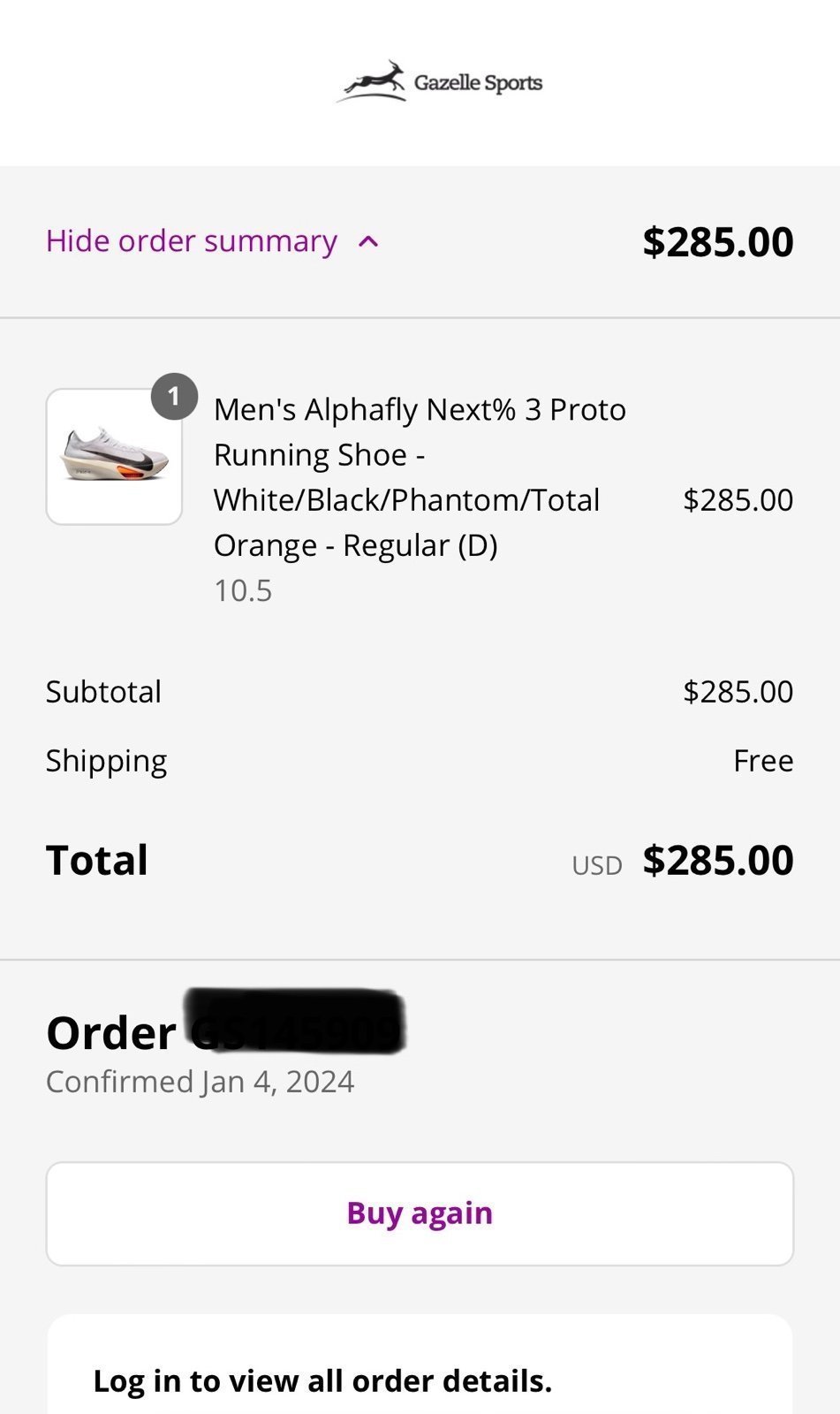Viewport: 840px width, 1414px height.
Task: Click the bold Total amount $285.00
Action: click(717, 860)
